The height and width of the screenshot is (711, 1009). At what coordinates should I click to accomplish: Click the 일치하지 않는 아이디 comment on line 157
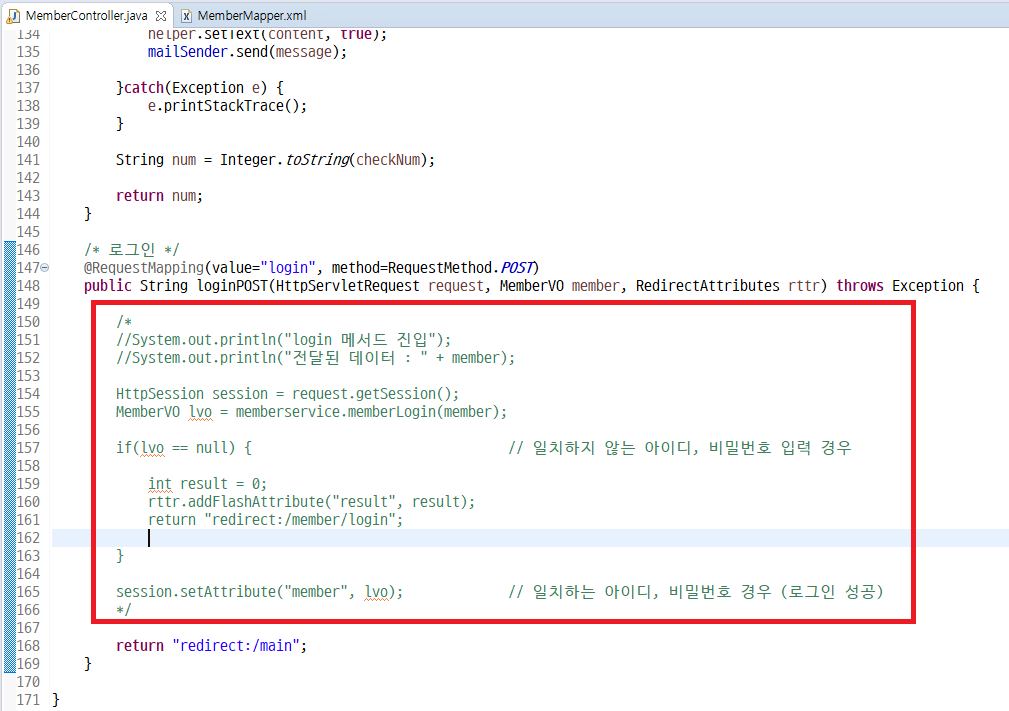[x=680, y=448]
